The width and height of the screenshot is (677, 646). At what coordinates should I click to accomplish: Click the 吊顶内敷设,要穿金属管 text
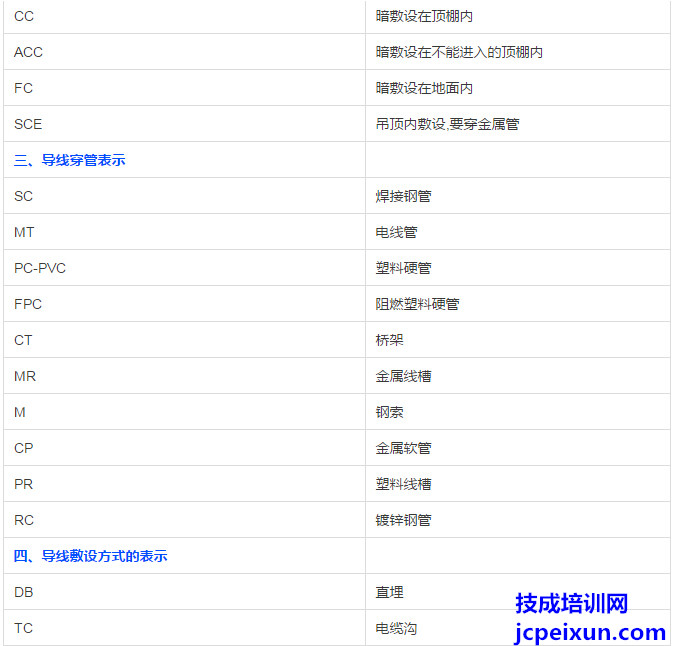tap(447, 124)
